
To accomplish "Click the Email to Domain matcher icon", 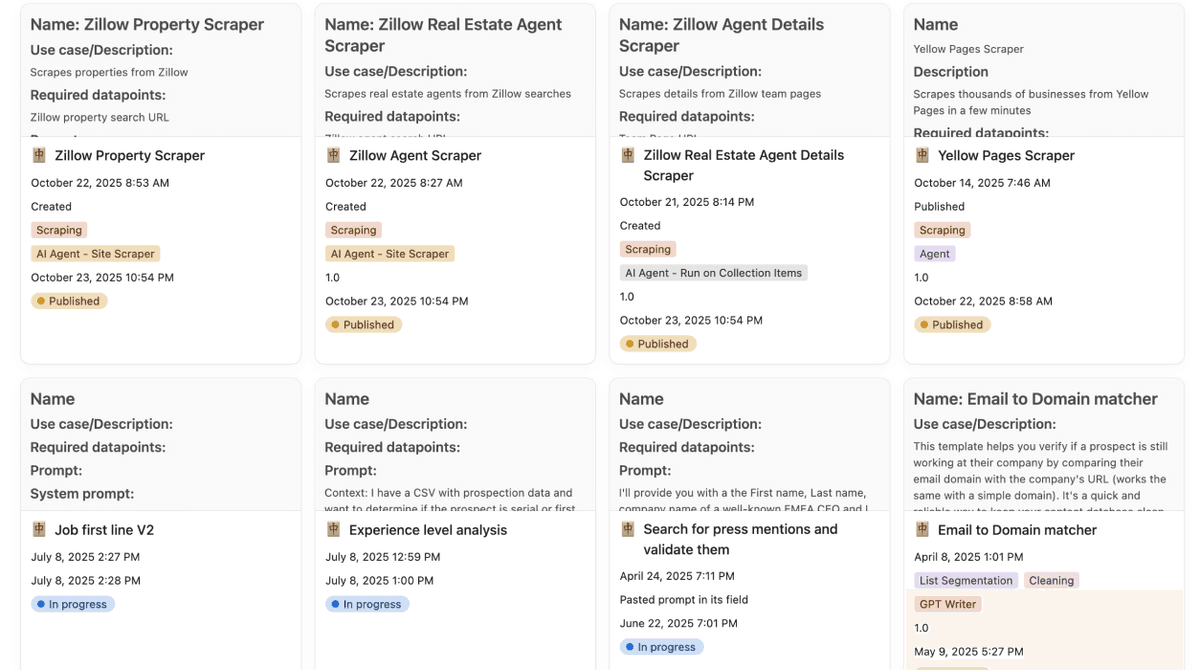I will pos(922,530).
